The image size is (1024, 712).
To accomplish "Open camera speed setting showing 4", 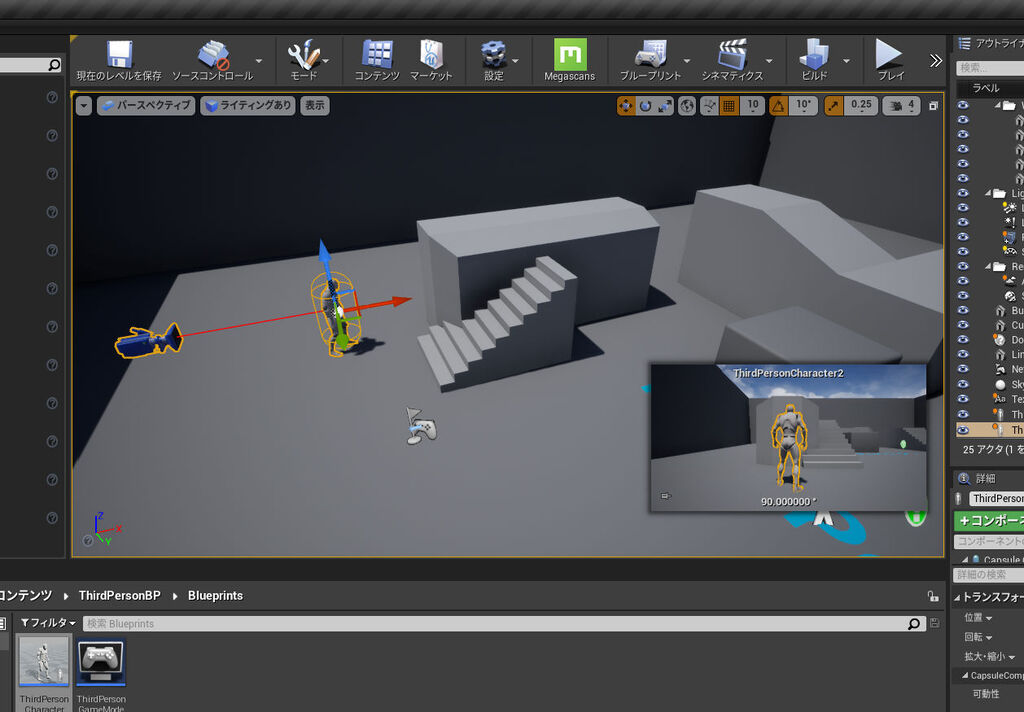I will pyautogui.click(x=902, y=106).
